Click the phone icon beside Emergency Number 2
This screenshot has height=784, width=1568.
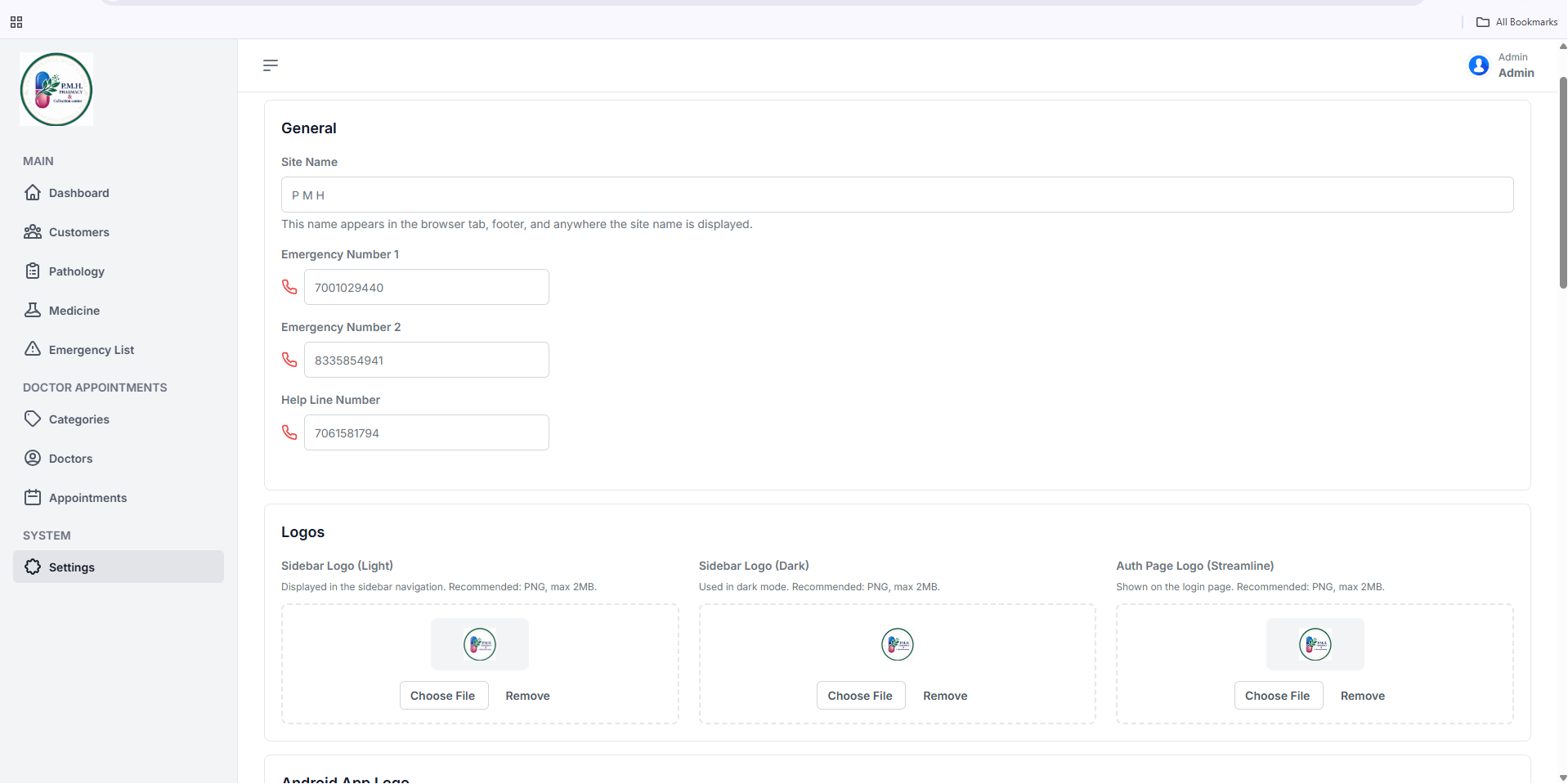point(289,360)
